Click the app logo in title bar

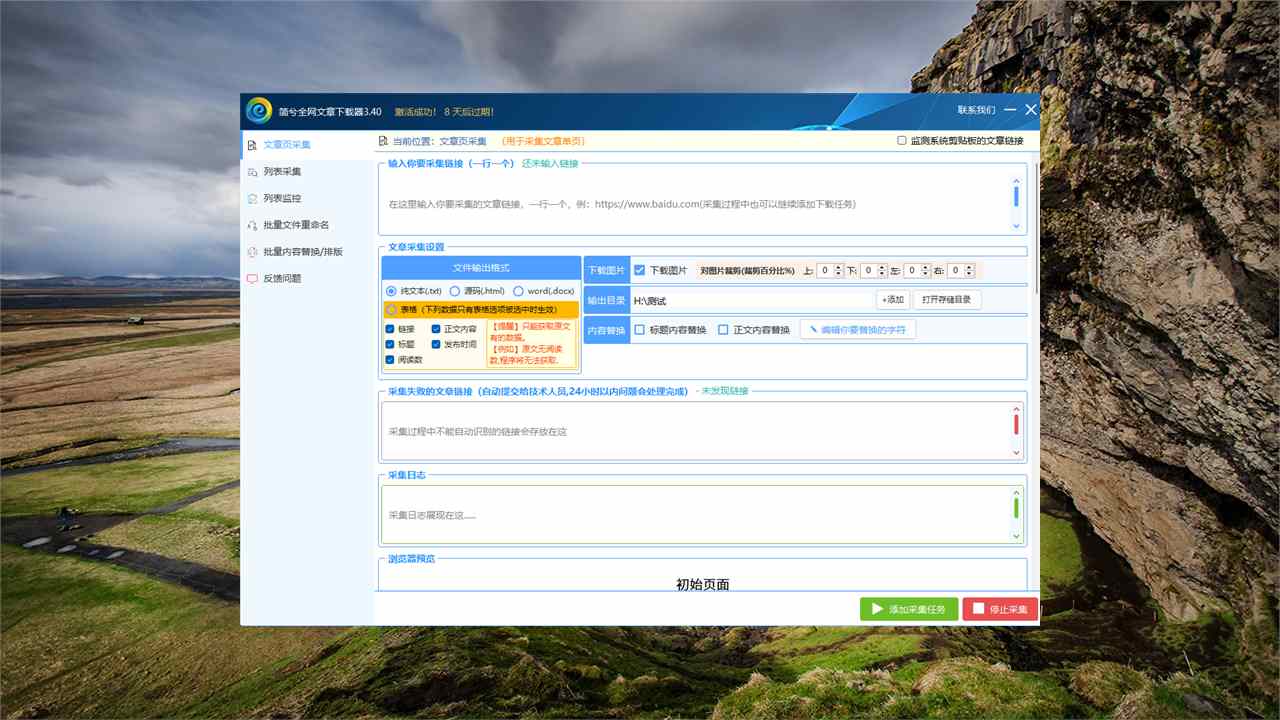click(x=259, y=110)
